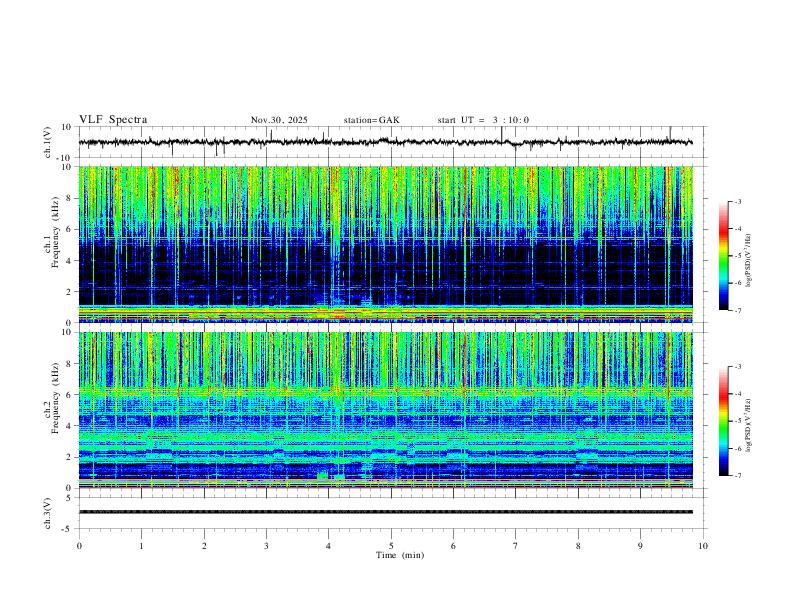Click the time axis tick label "9"

click(640, 546)
